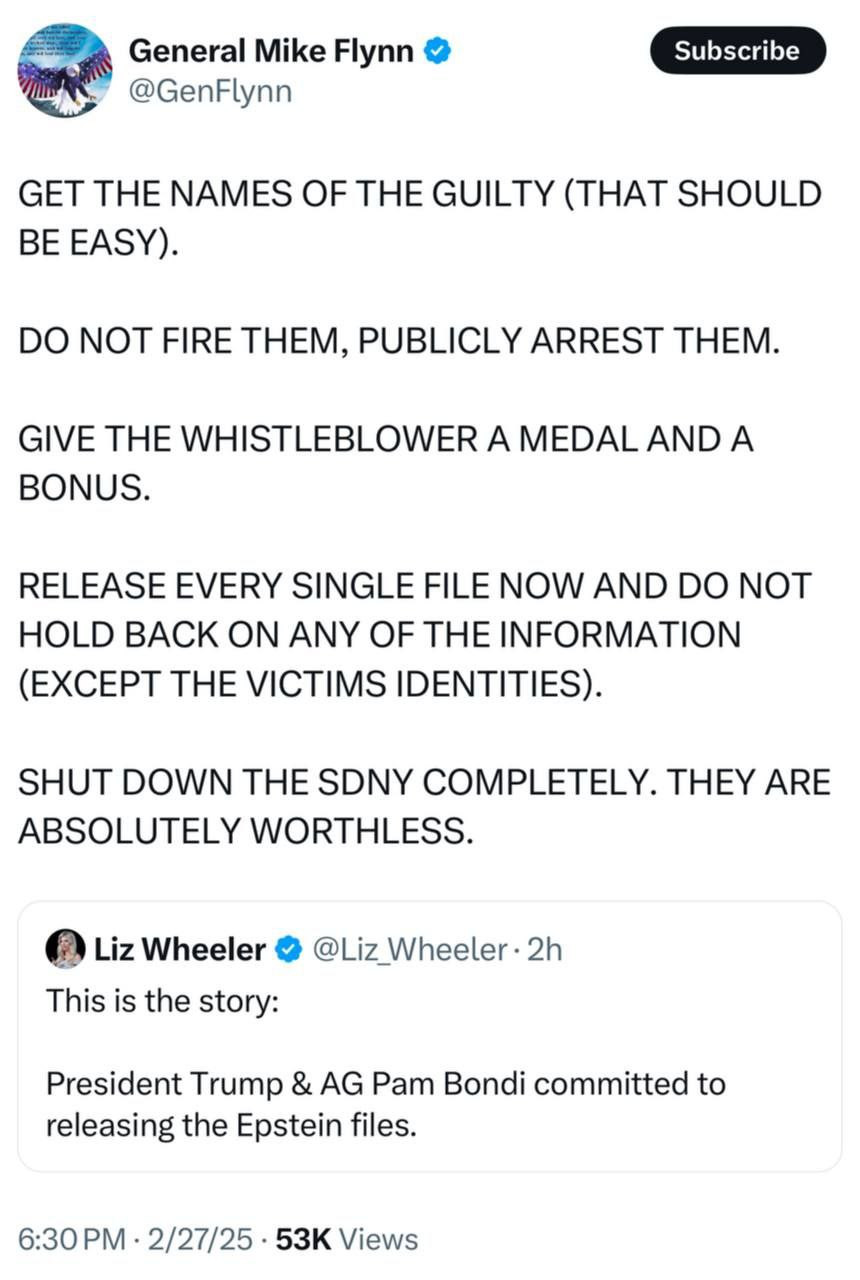Click the @GenFlynn handle

210,92
